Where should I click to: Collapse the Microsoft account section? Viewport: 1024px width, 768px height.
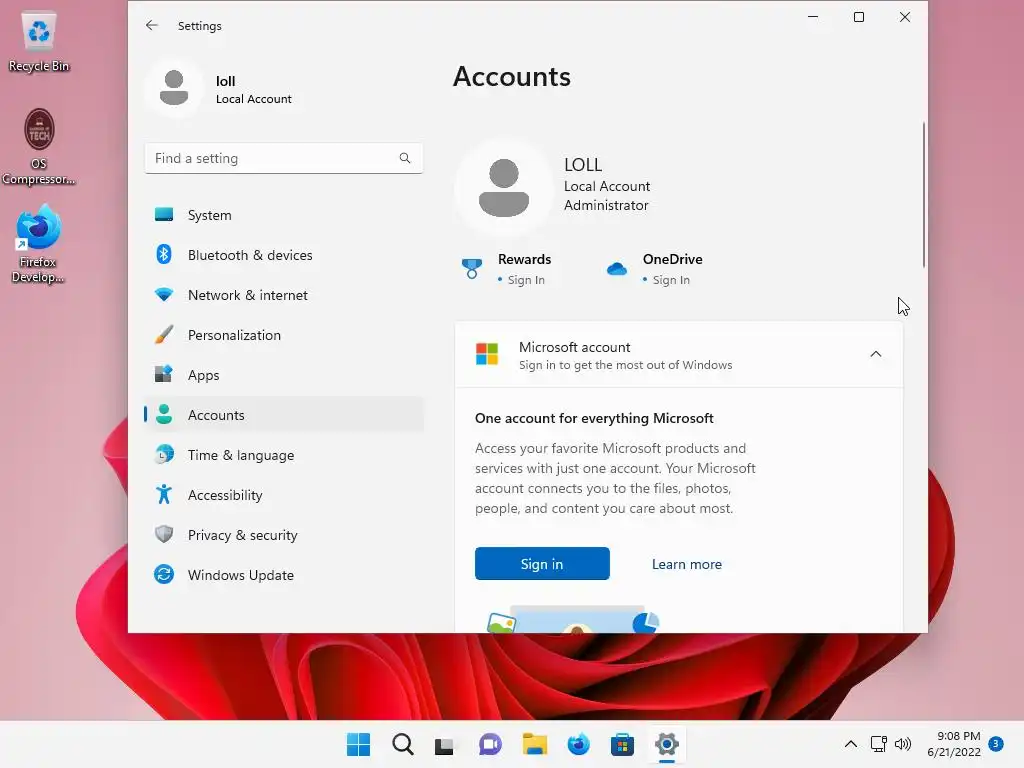pos(876,354)
